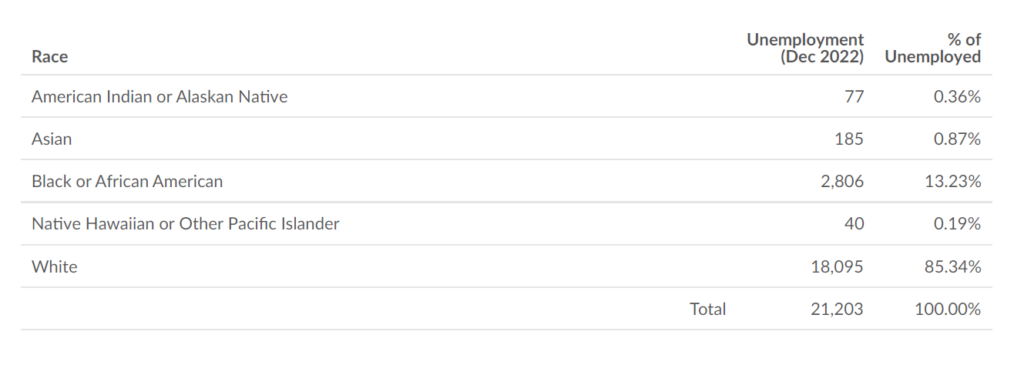This screenshot has width=1024, height=385.
Task: Click the 85.34% percentage cell
Action: coord(953,267)
